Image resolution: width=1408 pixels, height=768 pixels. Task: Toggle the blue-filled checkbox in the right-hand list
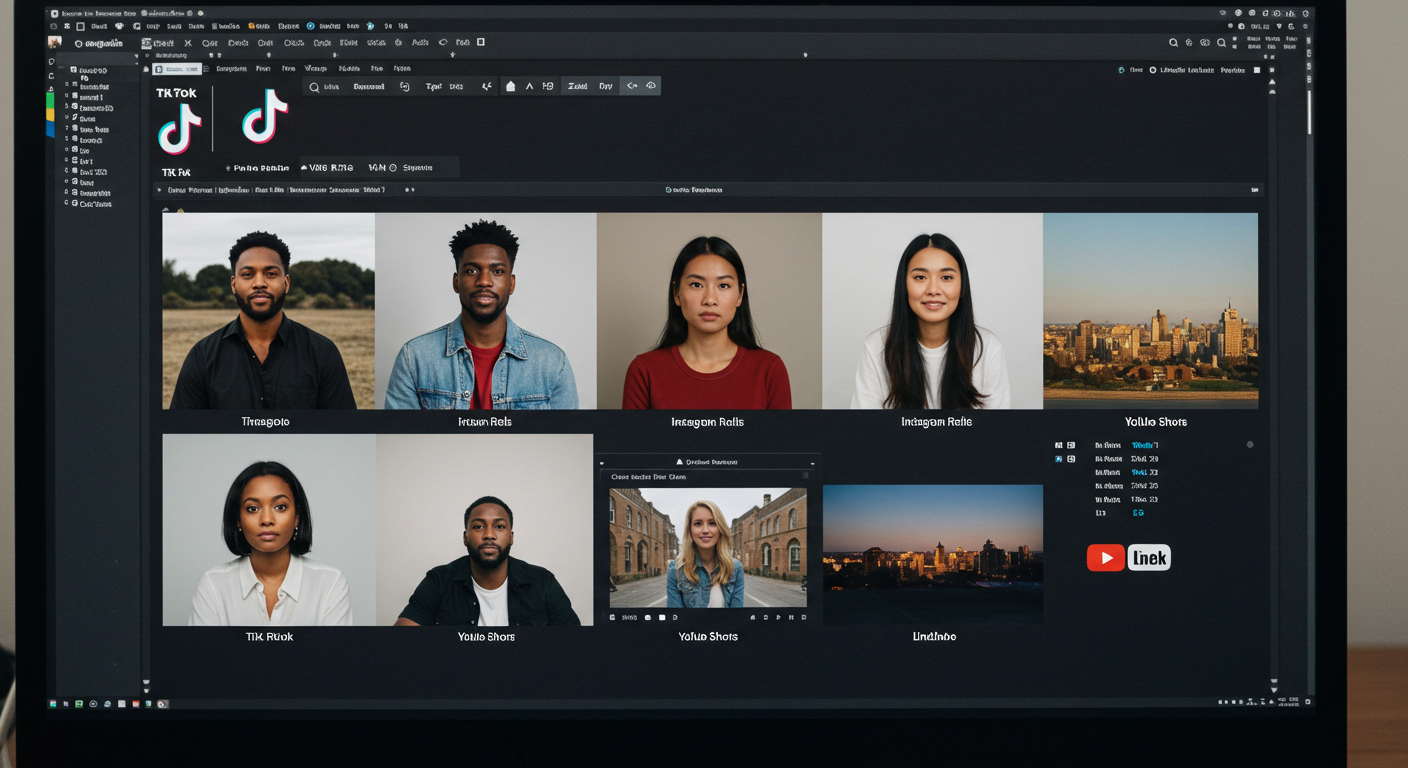[x=1059, y=459]
